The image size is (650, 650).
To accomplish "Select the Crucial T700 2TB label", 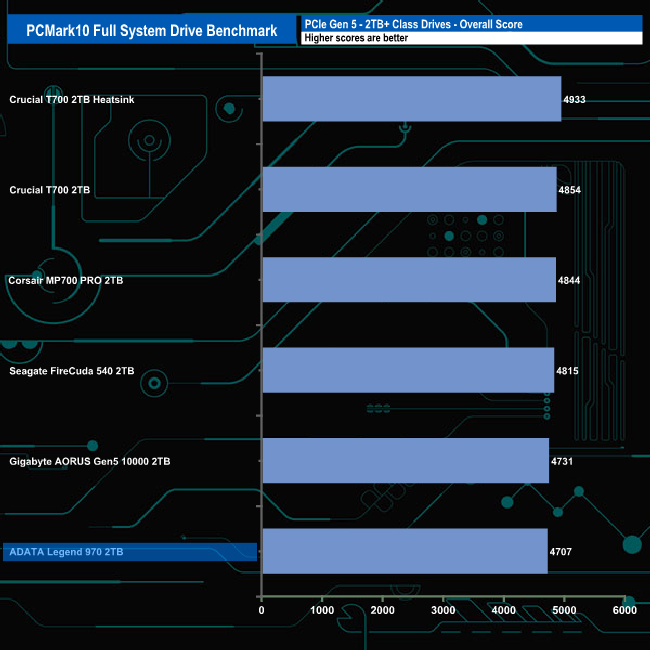I will click(50, 190).
